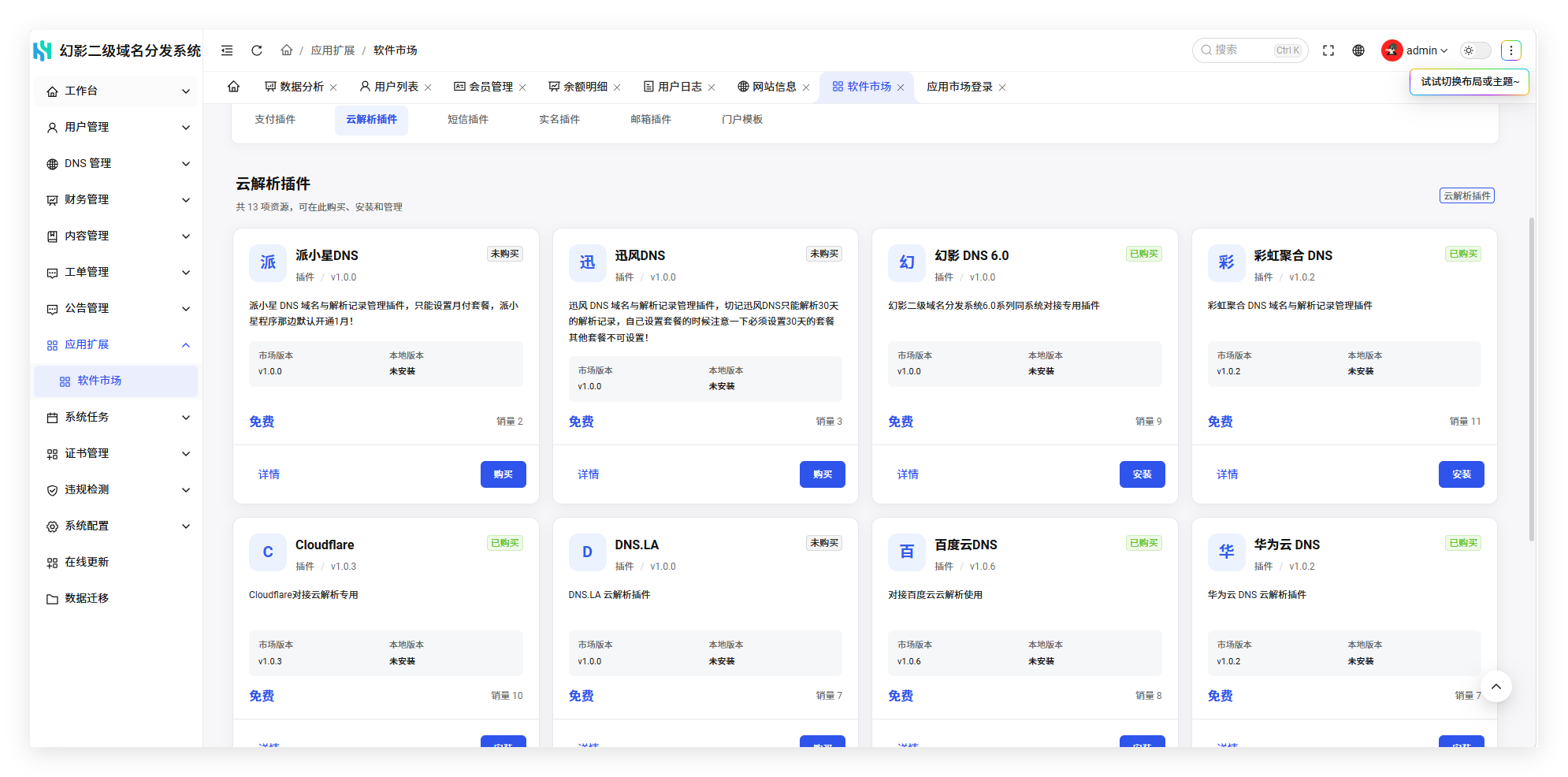This screenshot has width=1568, height=777.
Task: Close the 网站信息 tab
Action: pos(806,87)
